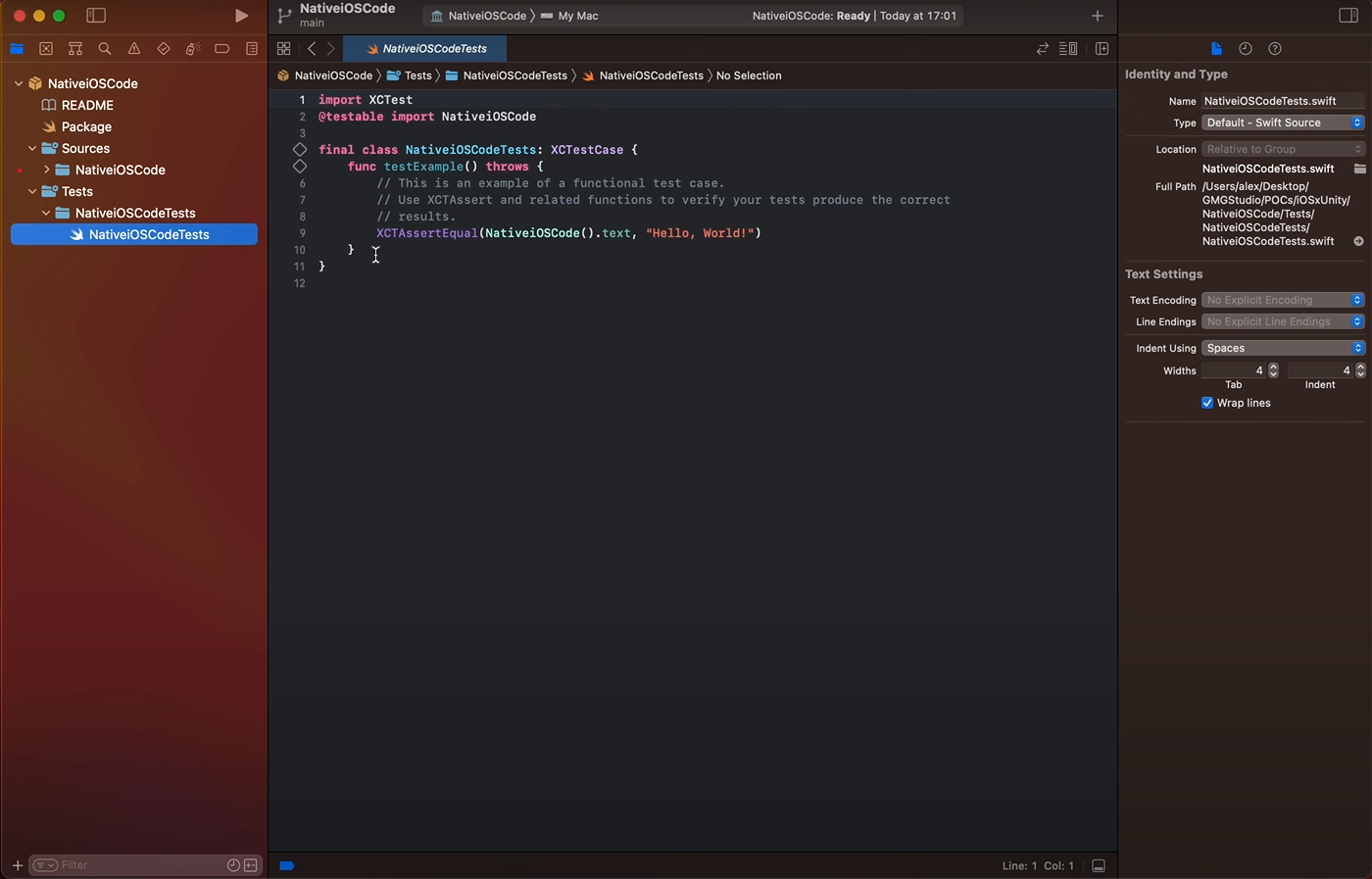
Task: Collapse the NativeiOSCodeTests folder
Action: pyautogui.click(x=46, y=213)
